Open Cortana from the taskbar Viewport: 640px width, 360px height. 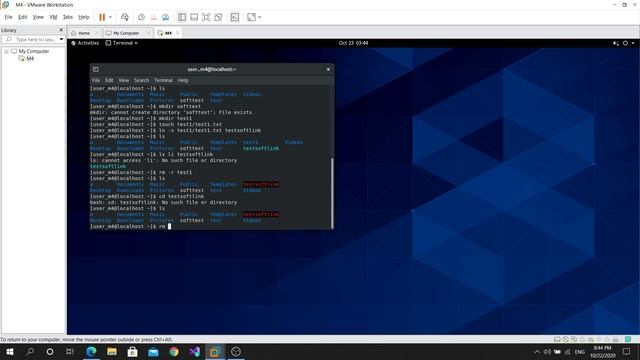point(50,351)
